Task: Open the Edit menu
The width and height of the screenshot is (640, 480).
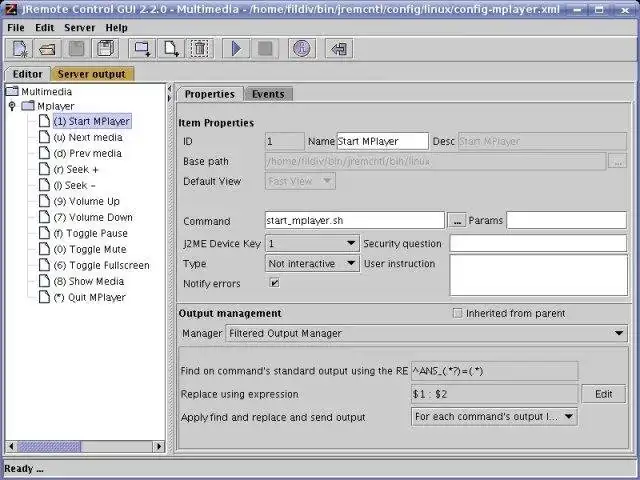Action: pyautogui.click(x=44, y=28)
